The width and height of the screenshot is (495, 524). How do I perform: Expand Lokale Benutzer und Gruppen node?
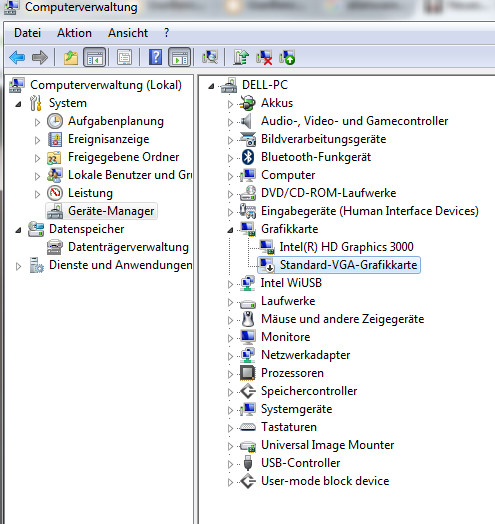point(37,176)
